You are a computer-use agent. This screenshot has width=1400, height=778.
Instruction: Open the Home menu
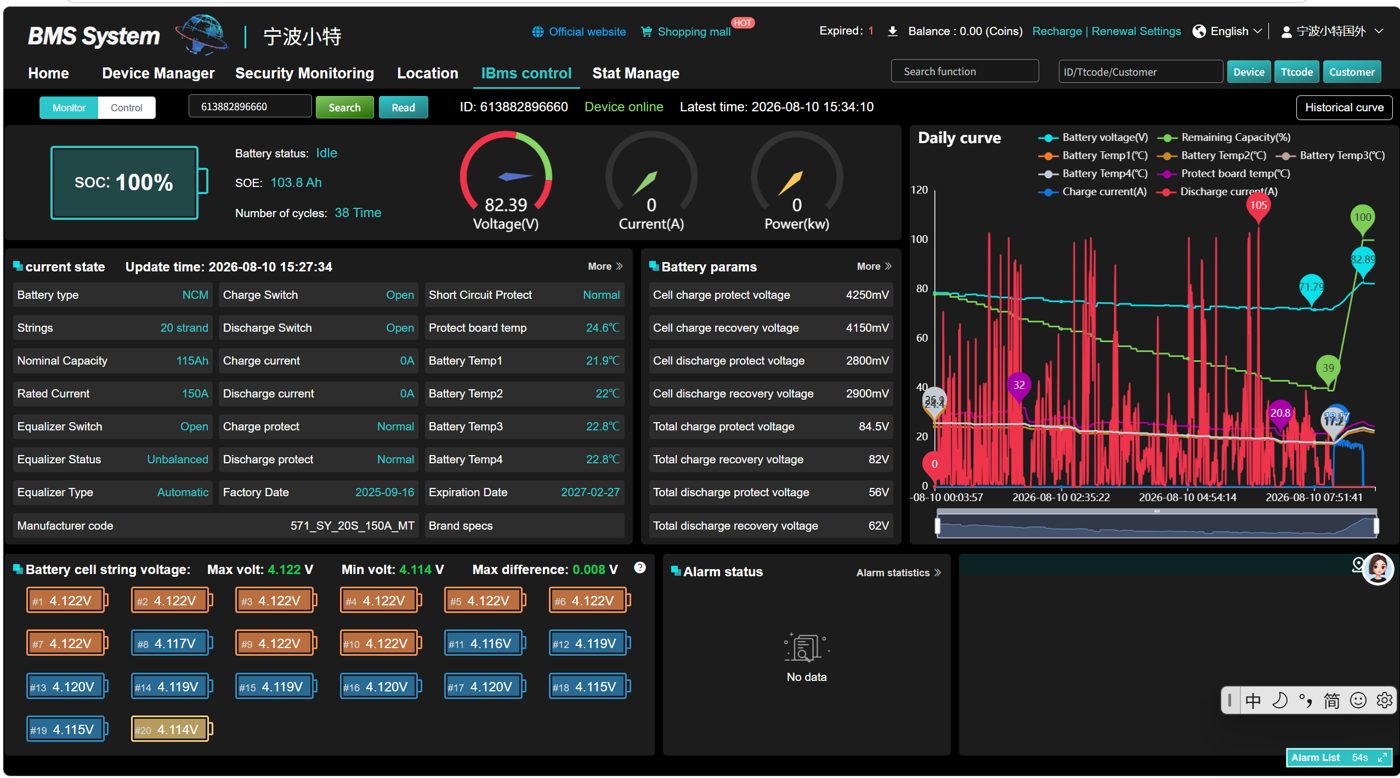click(48, 73)
